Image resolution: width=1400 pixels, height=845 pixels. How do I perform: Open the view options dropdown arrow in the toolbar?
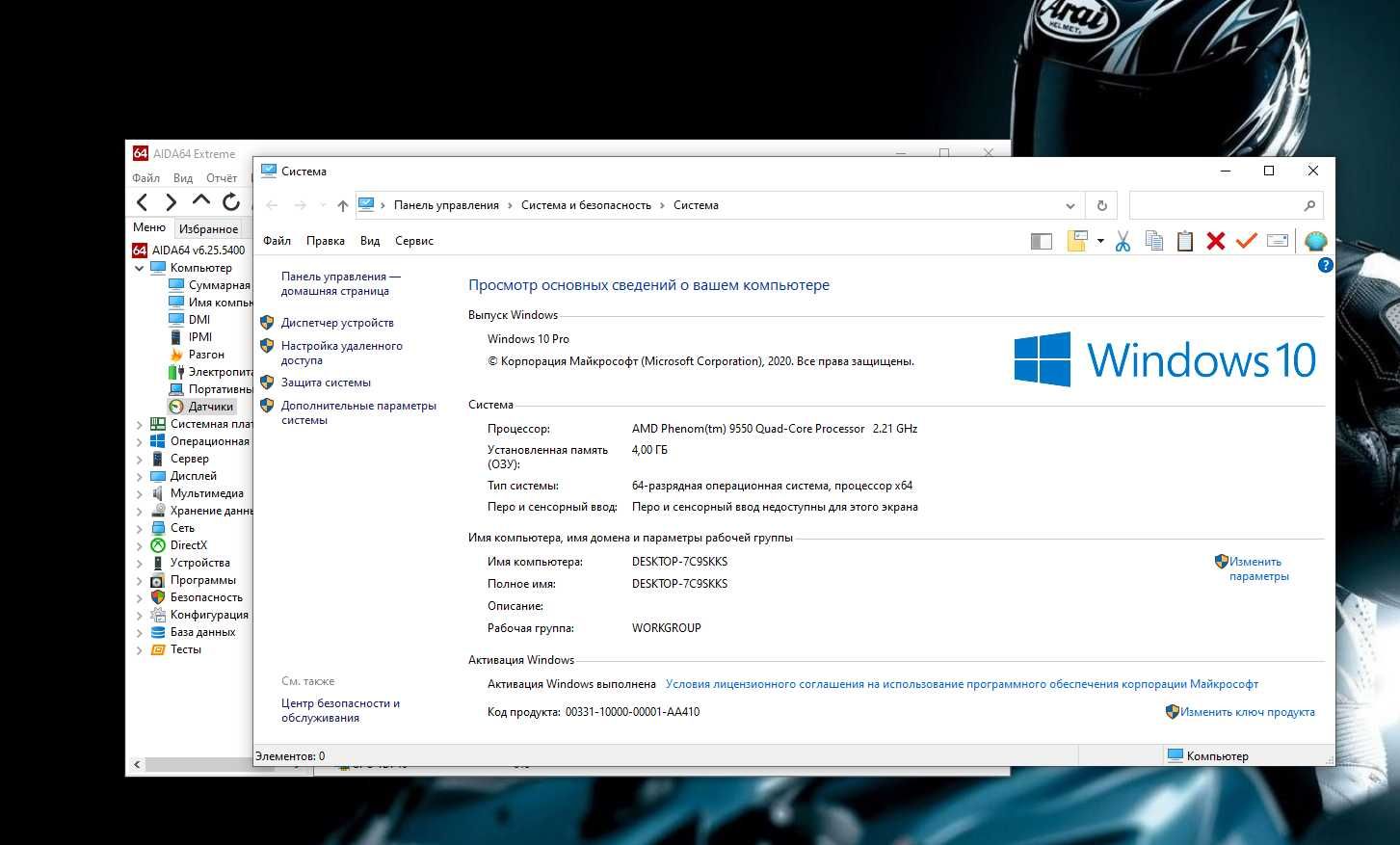[x=1100, y=241]
